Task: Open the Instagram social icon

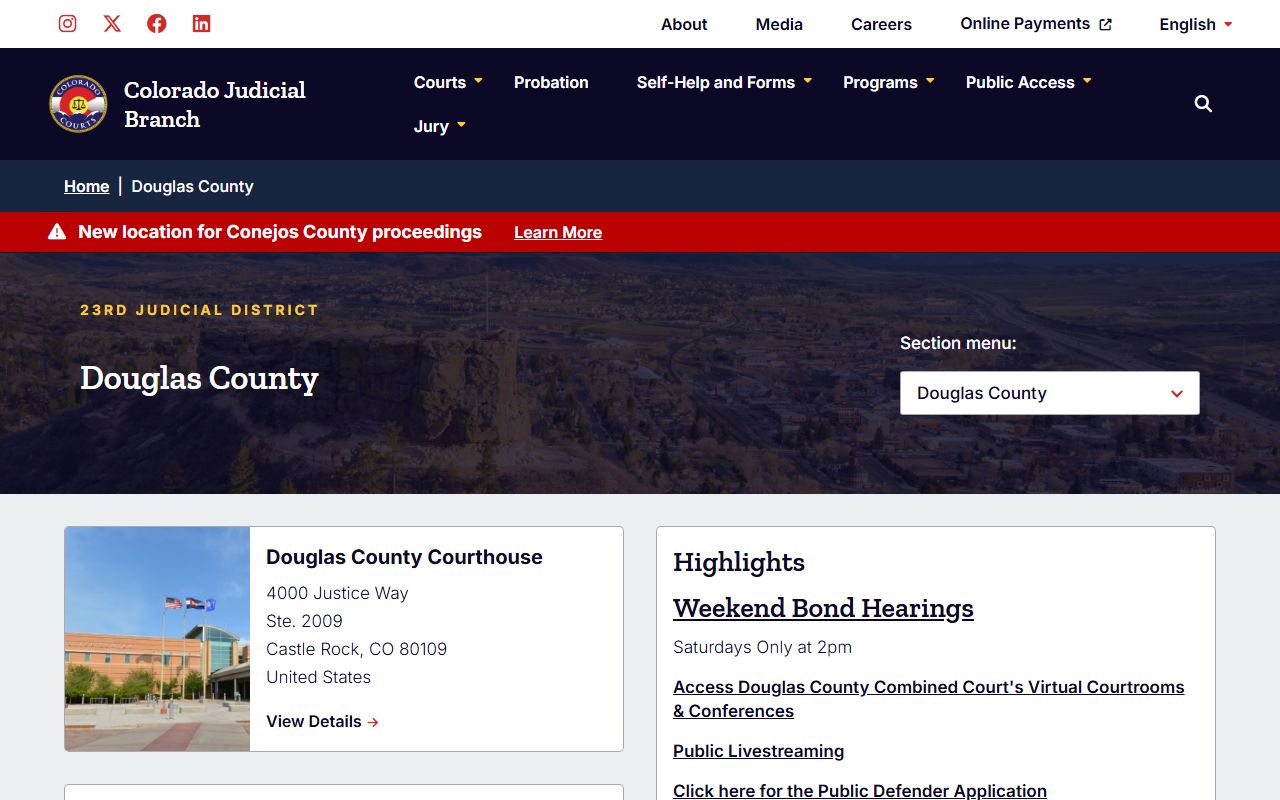Action: (x=67, y=24)
